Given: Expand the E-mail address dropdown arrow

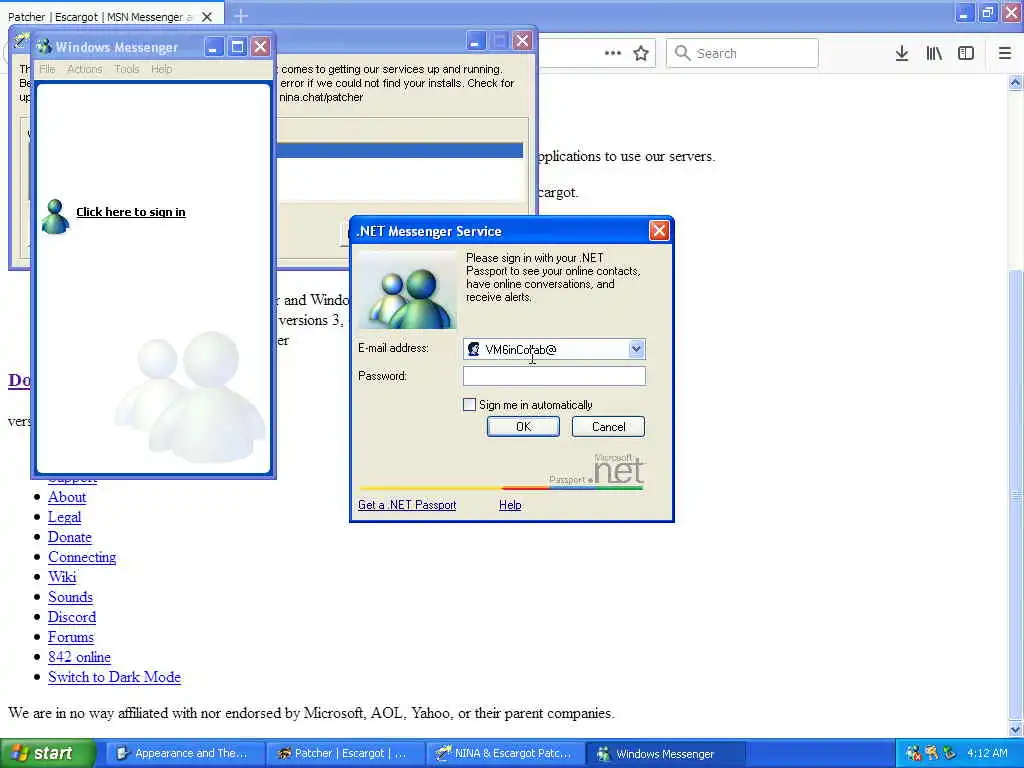Looking at the screenshot, I should (x=636, y=349).
